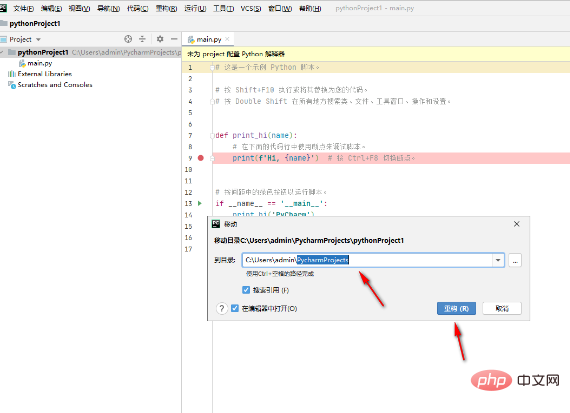Click the blue Refactor (R) button
This screenshot has height=413, width=570.
pyautogui.click(x=456, y=309)
